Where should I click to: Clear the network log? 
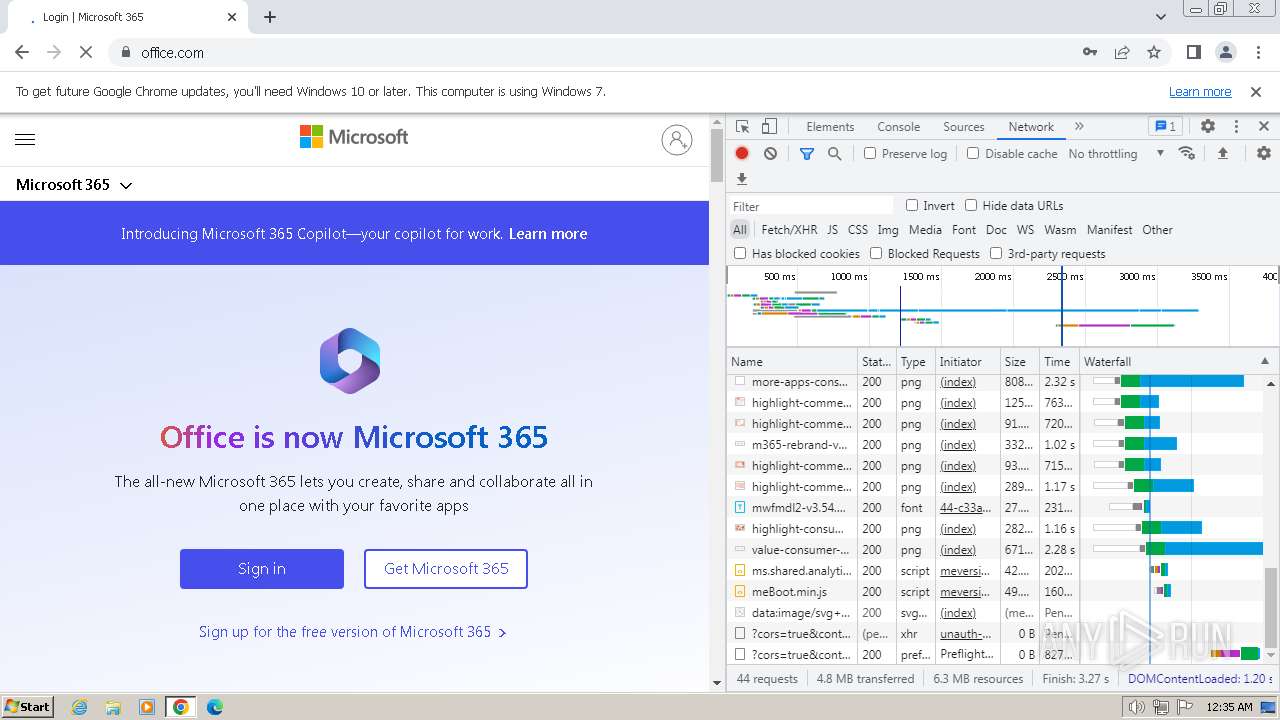tap(770, 153)
